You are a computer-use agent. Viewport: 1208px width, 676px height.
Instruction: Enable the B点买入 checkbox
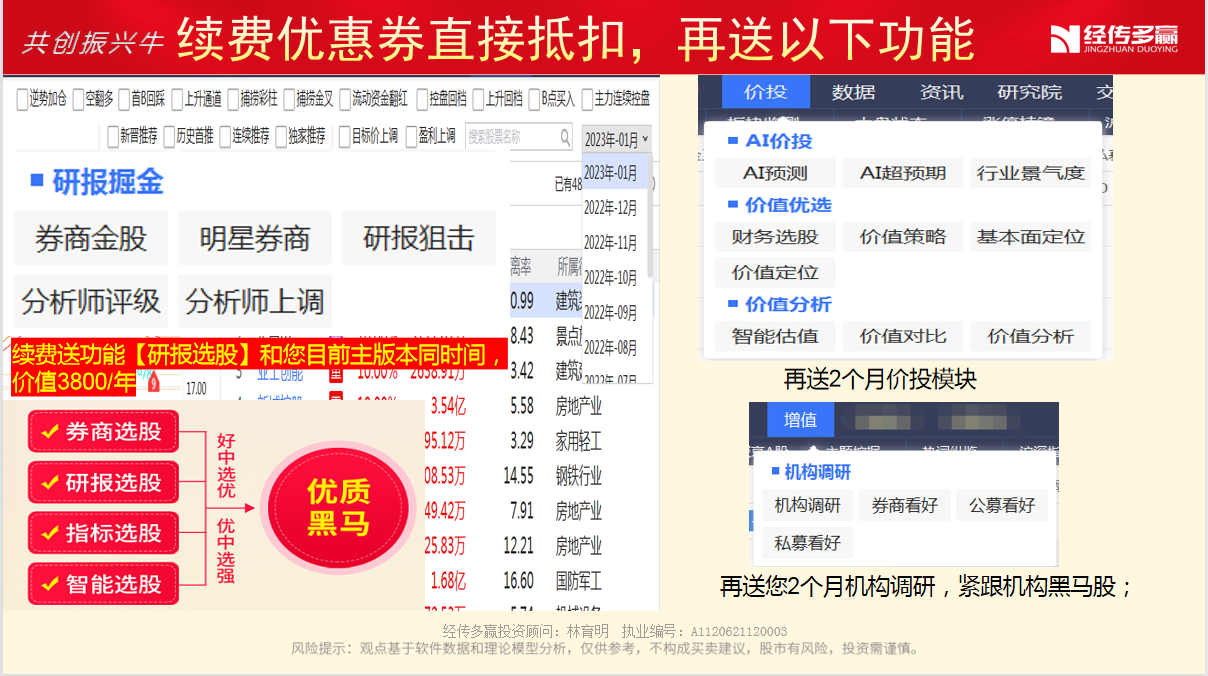coord(534,99)
